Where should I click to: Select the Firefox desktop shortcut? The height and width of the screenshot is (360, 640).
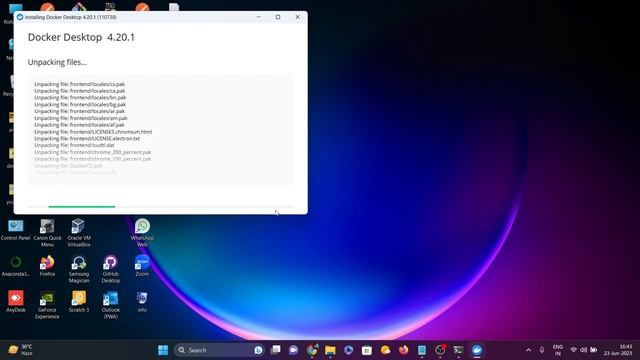tap(47, 266)
